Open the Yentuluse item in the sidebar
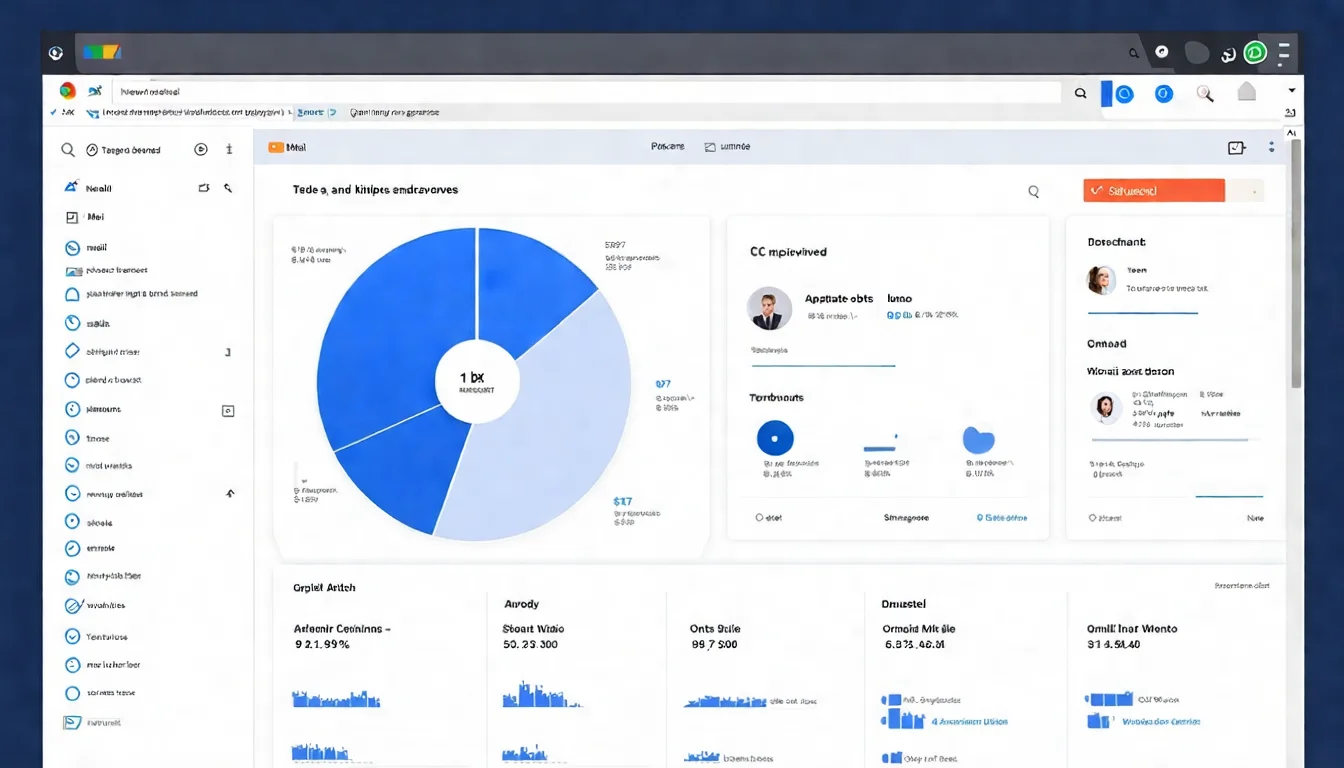This screenshot has height=768, width=1344. (x=106, y=637)
